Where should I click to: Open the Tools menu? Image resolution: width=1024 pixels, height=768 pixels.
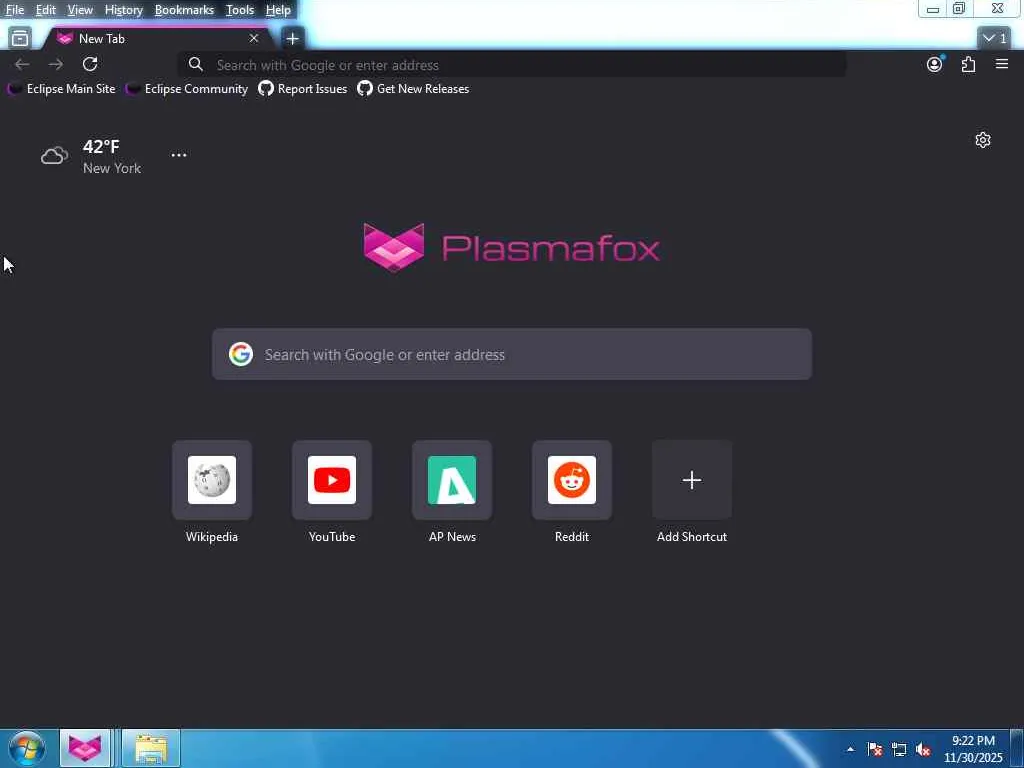(240, 10)
